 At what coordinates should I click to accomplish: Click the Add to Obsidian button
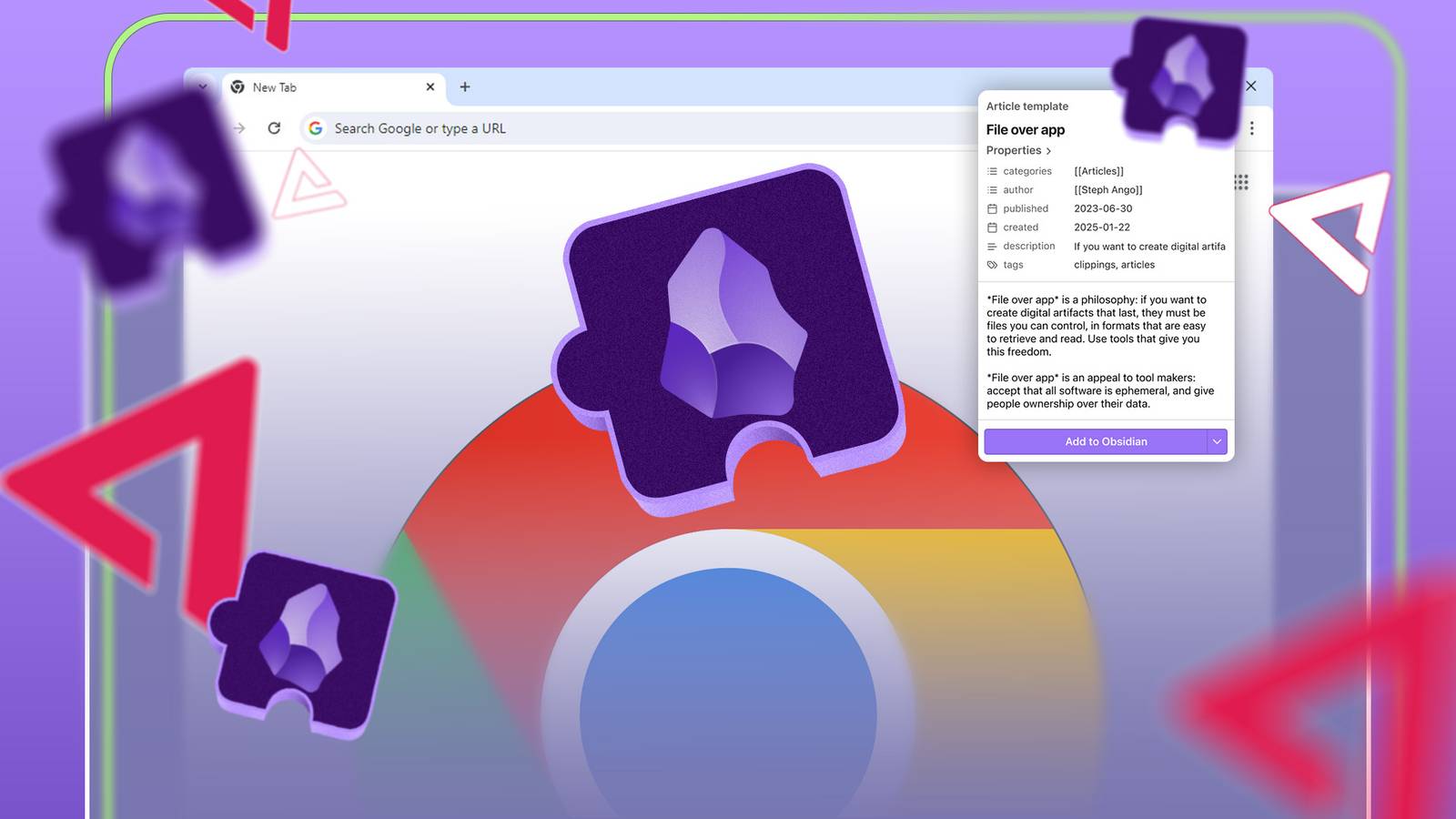[x=1106, y=441]
